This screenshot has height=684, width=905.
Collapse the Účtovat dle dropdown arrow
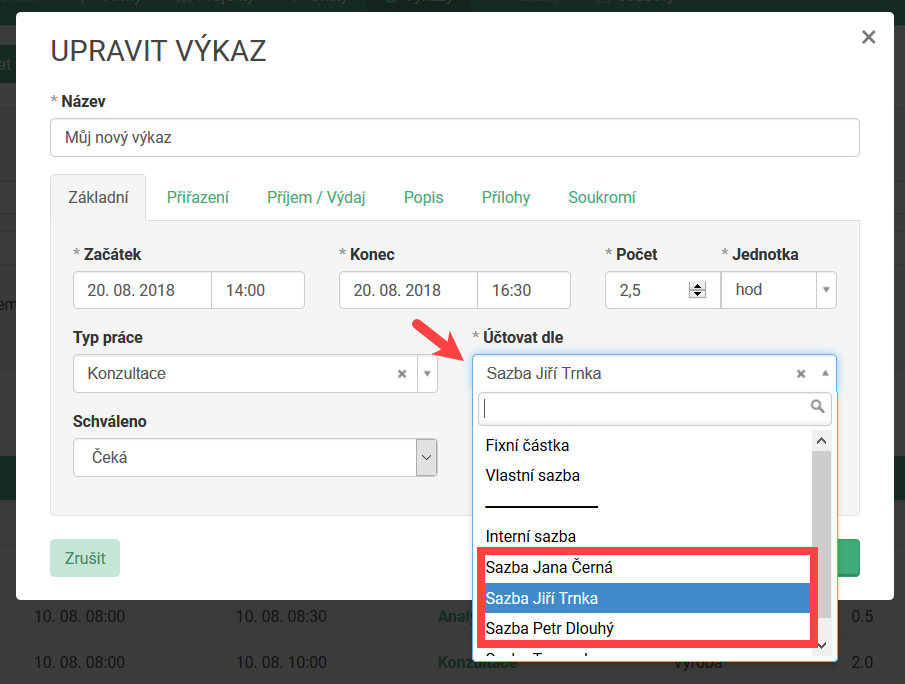825,373
